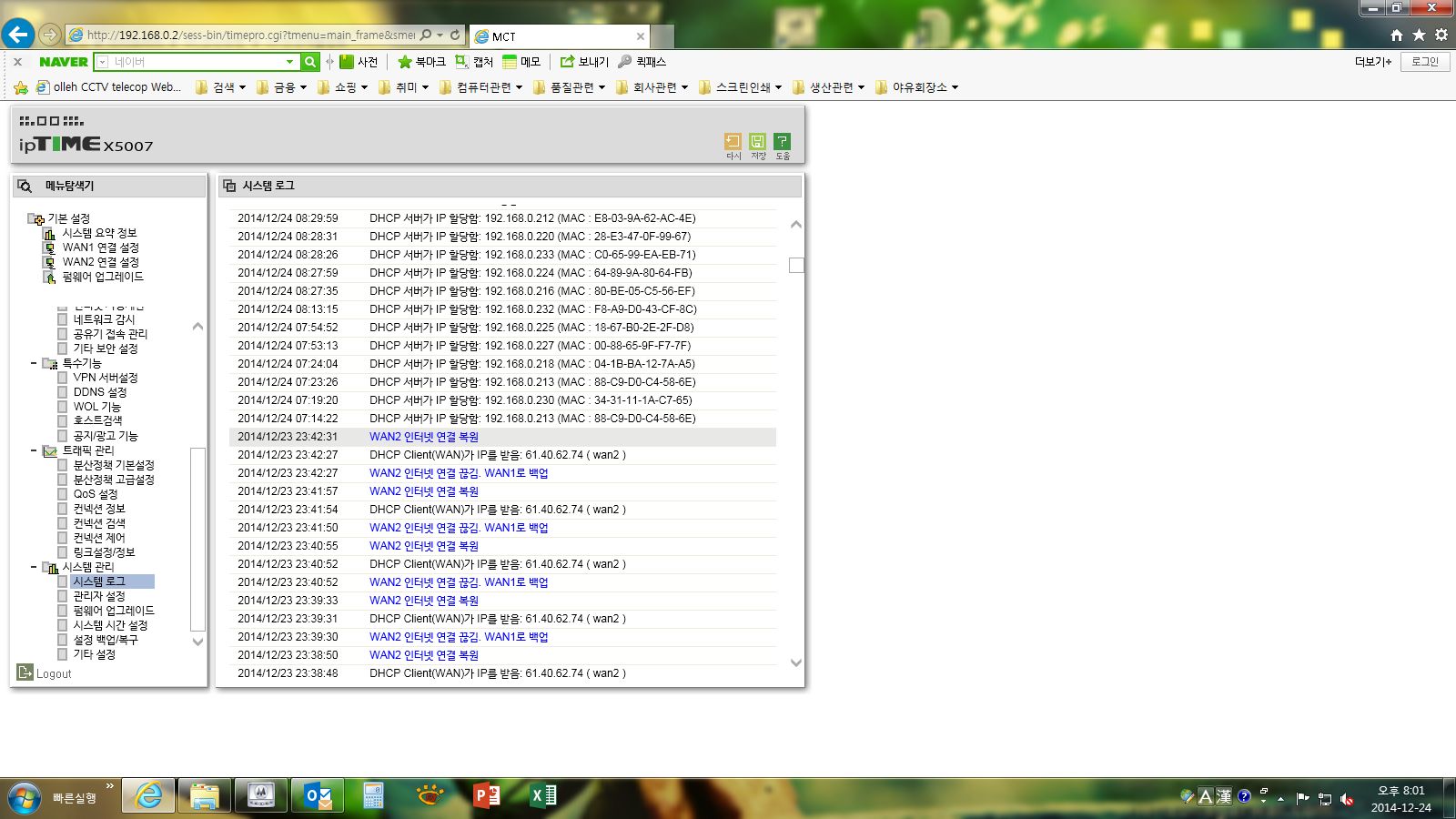This screenshot has width=1456, height=819.
Task: Expand the 검색 favorites folder dropdown
Action: pos(221,87)
